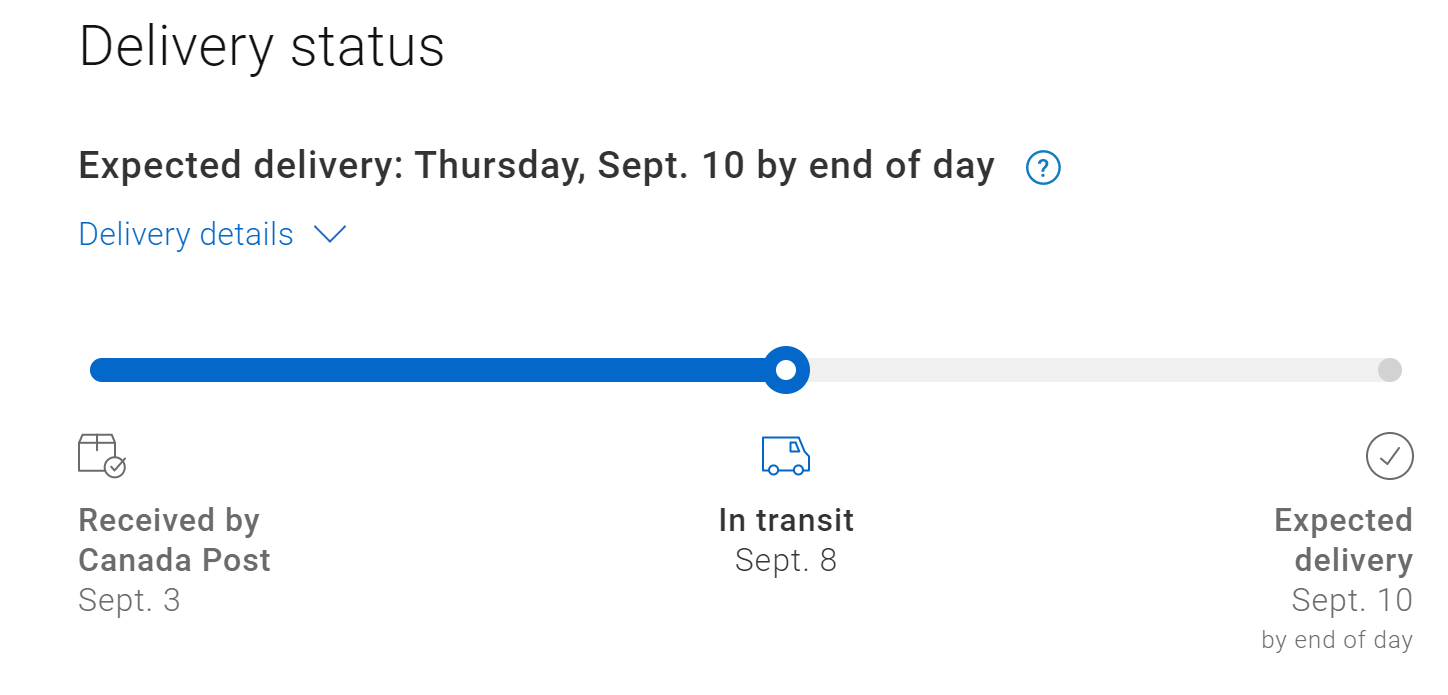Click the blue filled portion of progress bar

pos(430,370)
